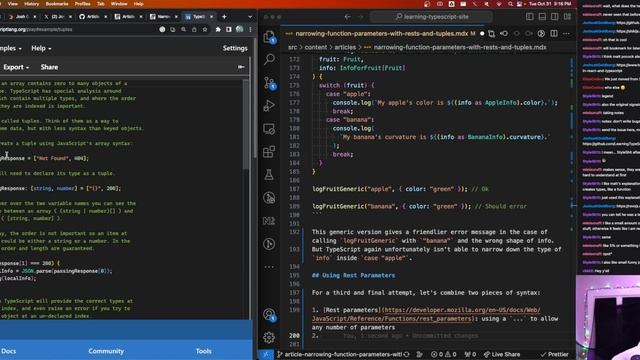The height and width of the screenshot is (360, 640).
Task: Open the Run and Debug view
Action: pyautogui.click(x=269, y=106)
